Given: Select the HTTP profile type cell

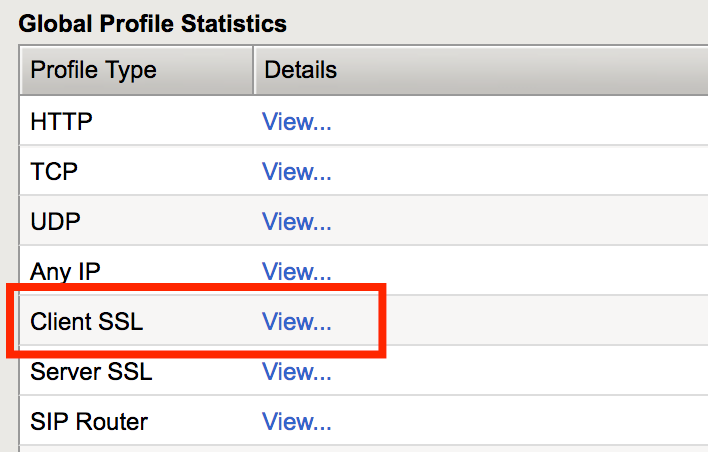Looking at the screenshot, I should tap(62, 123).
